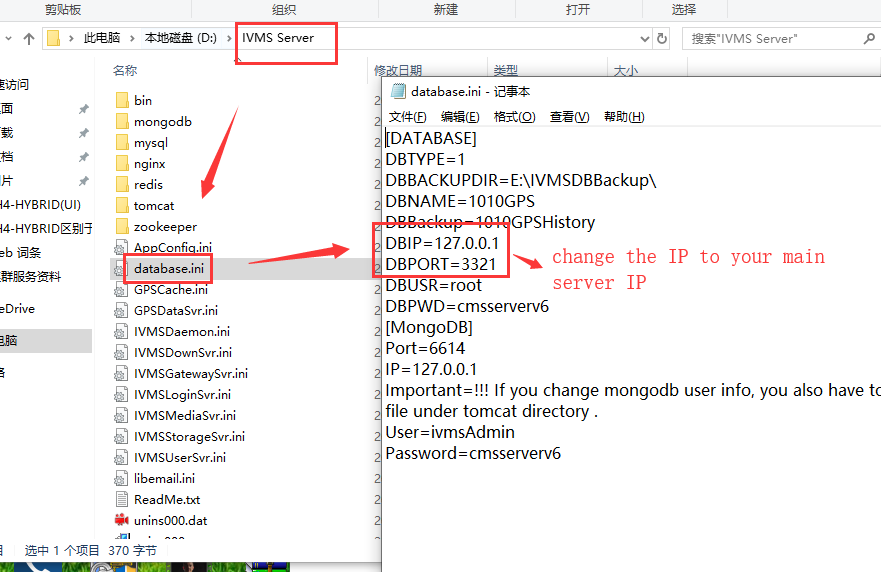Screen dimensions: 881x572
Task: Expand chevron after 此电脑 in breadcrumb
Action: pyautogui.click(x=132, y=38)
